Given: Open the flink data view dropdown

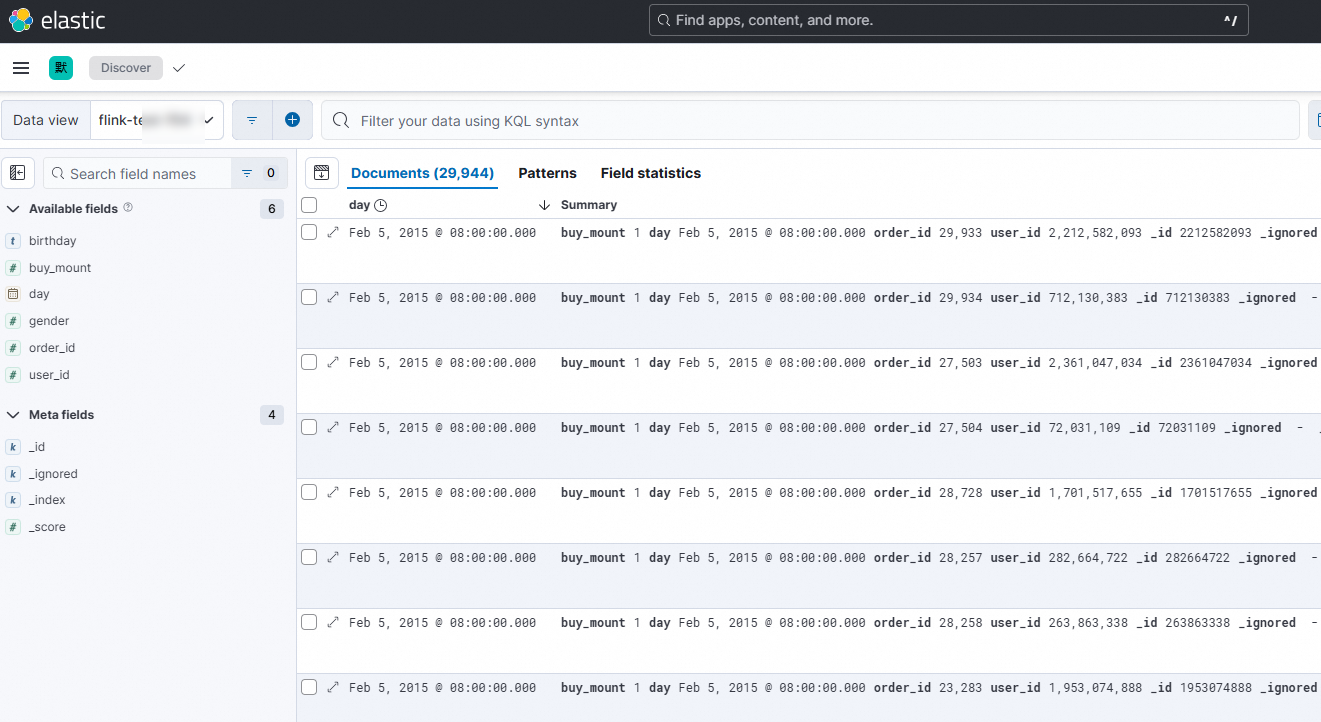Looking at the screenshot, I should (x=157, y=120).
